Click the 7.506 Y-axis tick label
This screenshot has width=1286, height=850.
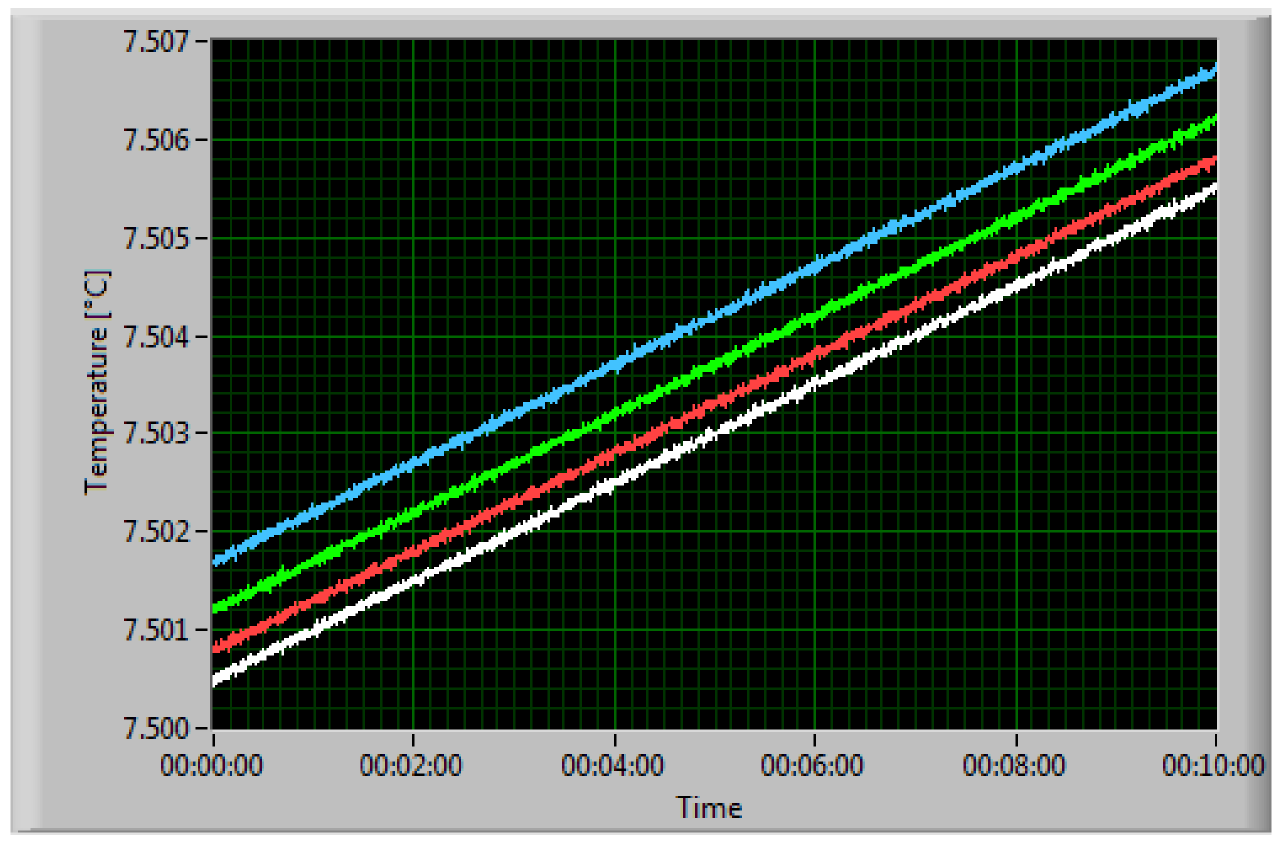pos(158,140)
